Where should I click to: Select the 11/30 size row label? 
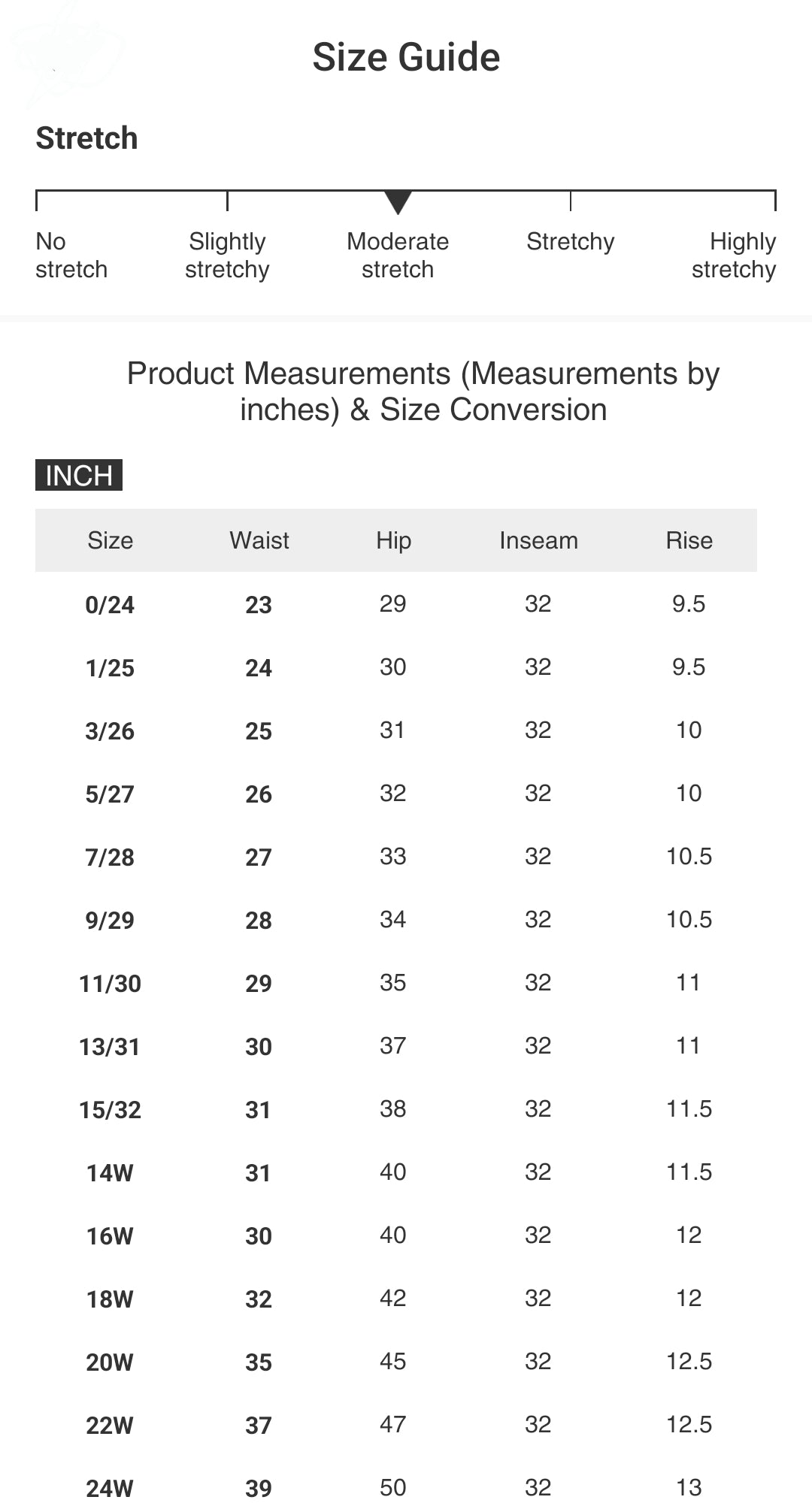(x=110, y=984)
